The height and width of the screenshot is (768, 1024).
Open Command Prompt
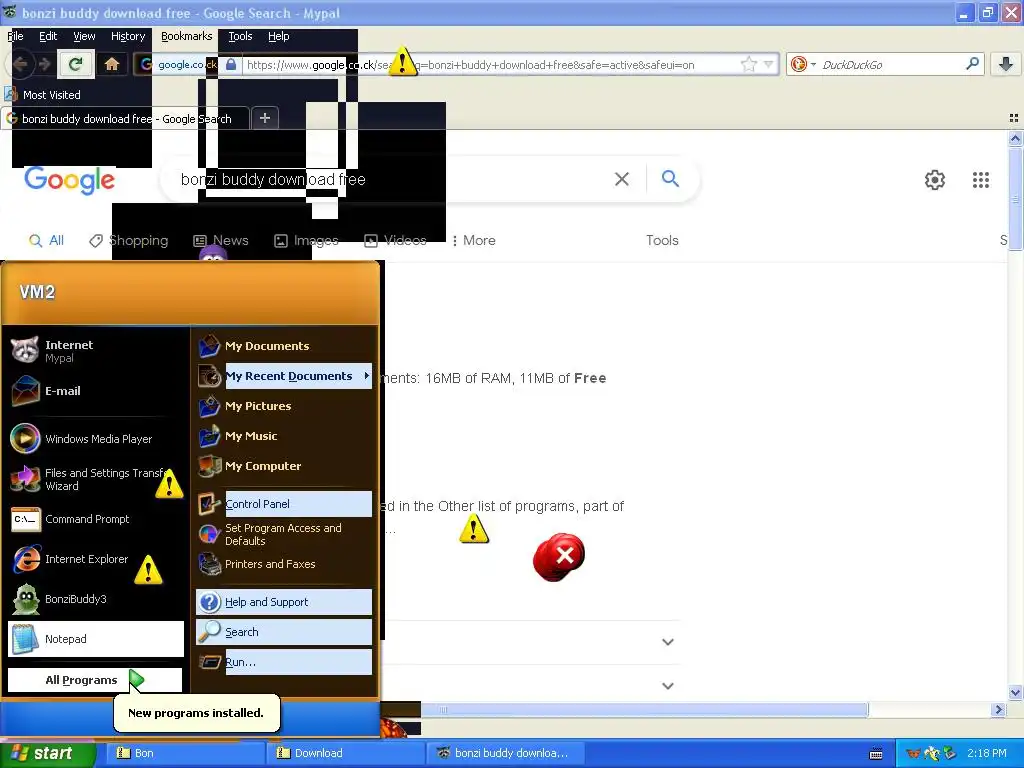(x=97, y=519)
